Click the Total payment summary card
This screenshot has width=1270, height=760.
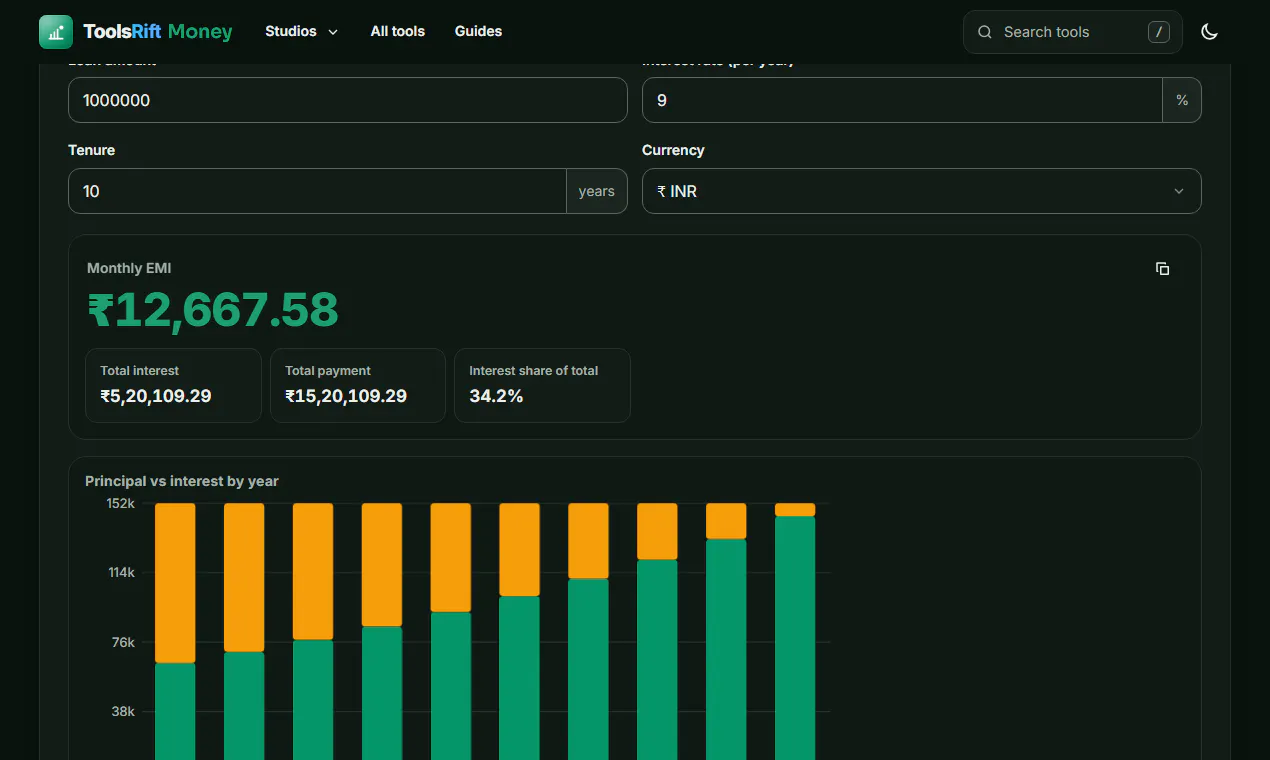click(x=358, y=385)
